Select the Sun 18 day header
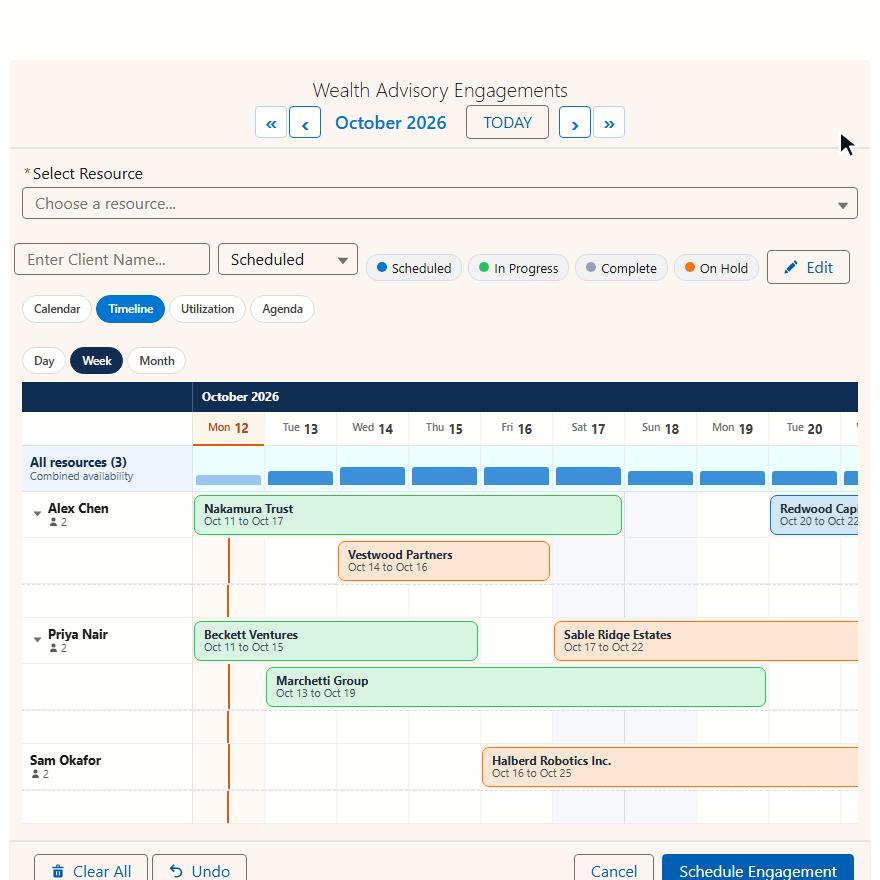 click(x=660, y=428)
